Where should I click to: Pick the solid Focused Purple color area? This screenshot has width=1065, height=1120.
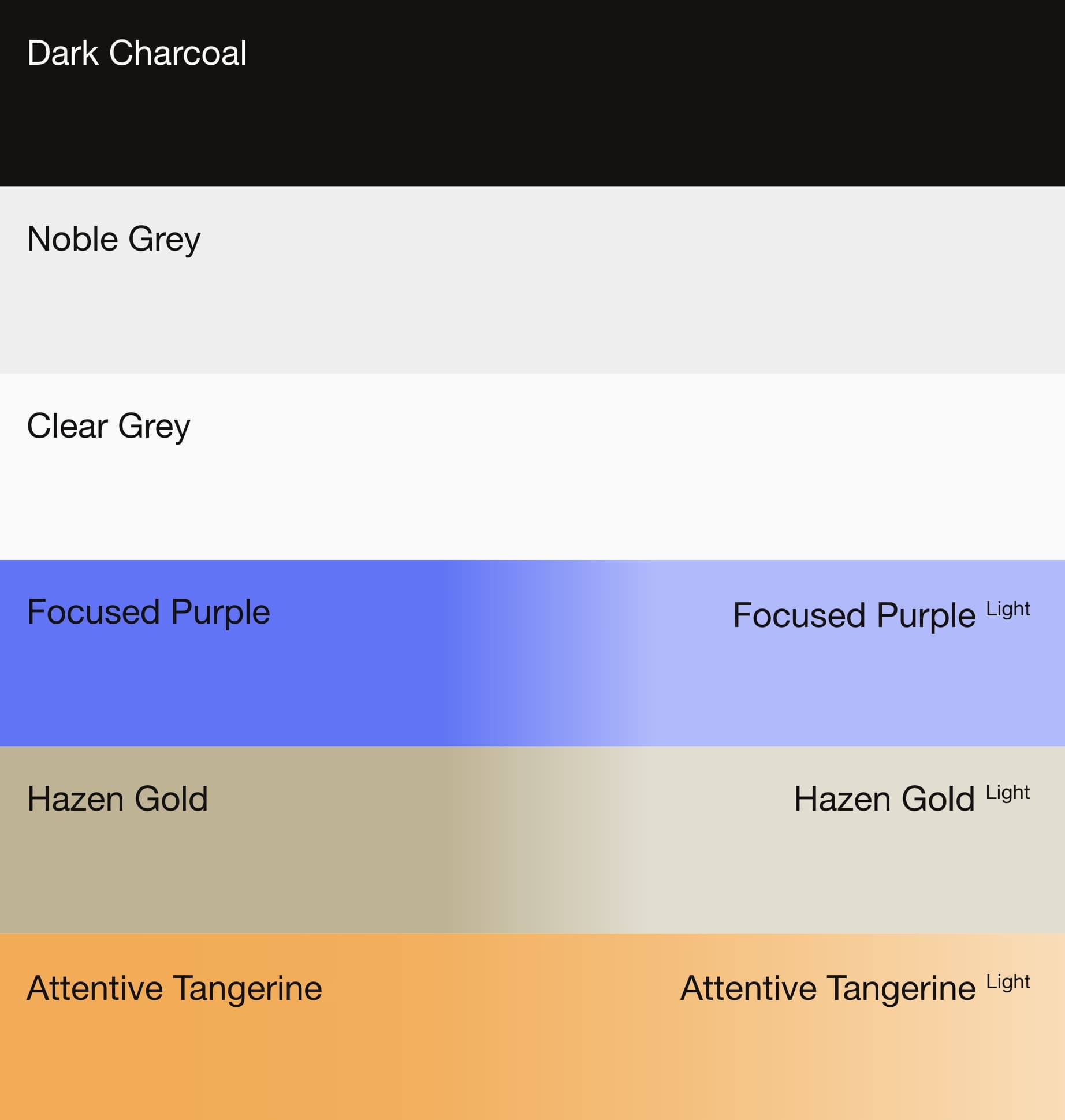[x=222, y=653]
